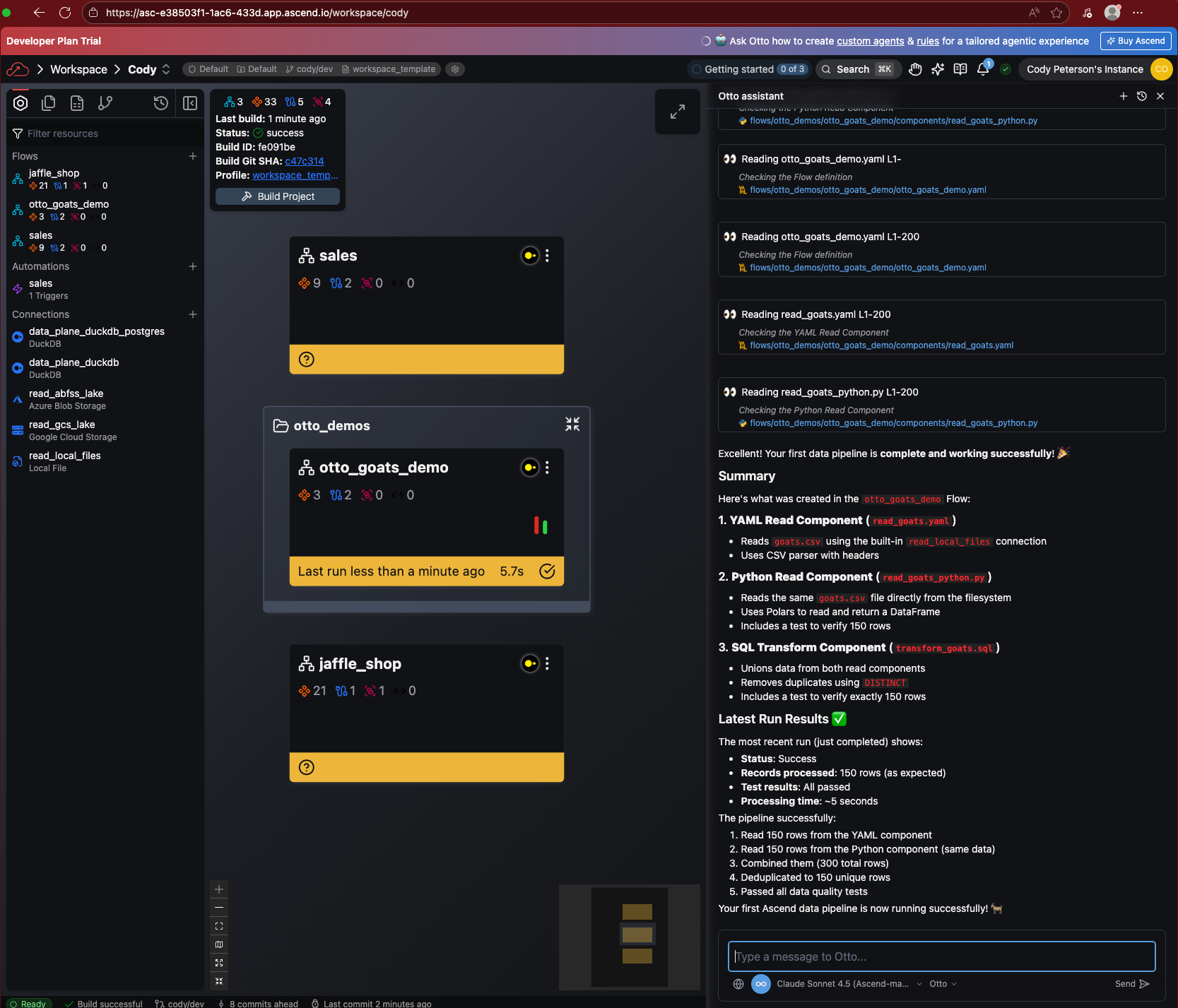
Task: Open the jaffle_shop card kebab menu
Action: coord(547,663)
